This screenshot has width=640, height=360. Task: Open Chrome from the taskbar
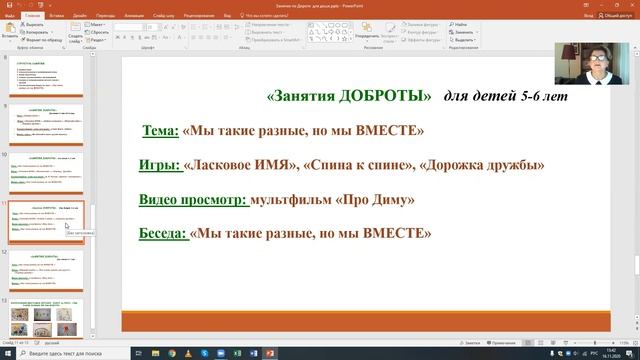click(x=172, y=353)
